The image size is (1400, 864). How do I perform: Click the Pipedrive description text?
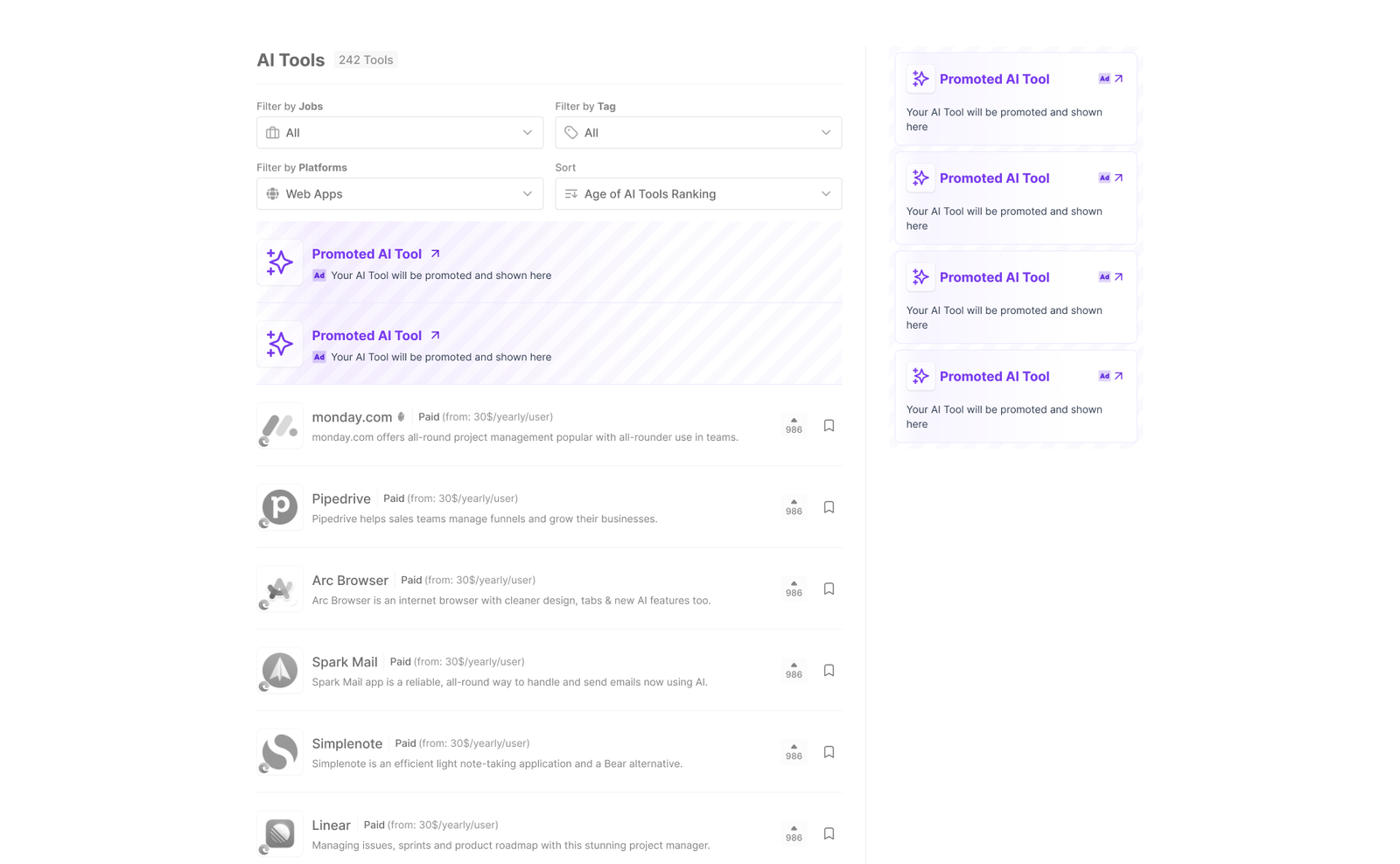[485, 519]
